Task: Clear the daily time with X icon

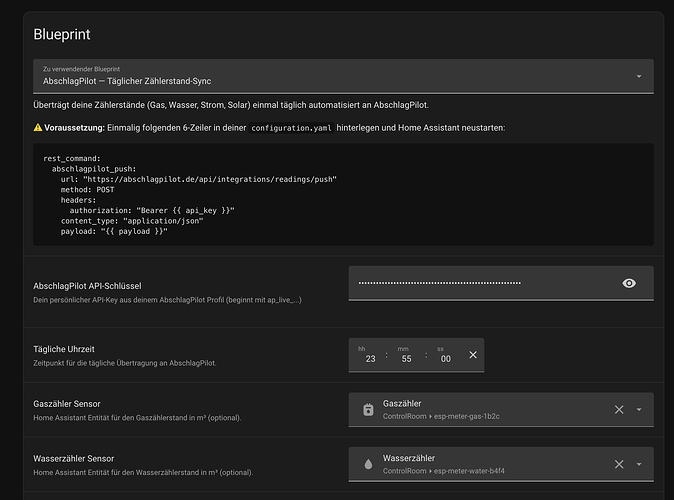Action: (x=473, y=355)
